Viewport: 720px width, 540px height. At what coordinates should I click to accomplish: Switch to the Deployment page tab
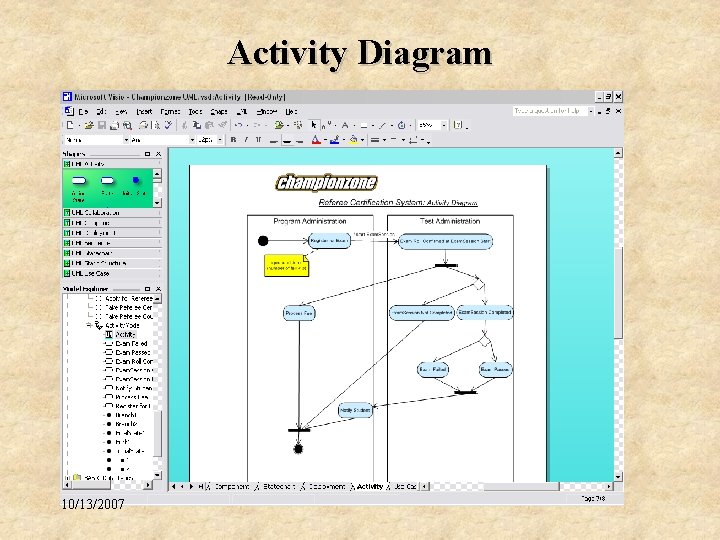point(326,486)
